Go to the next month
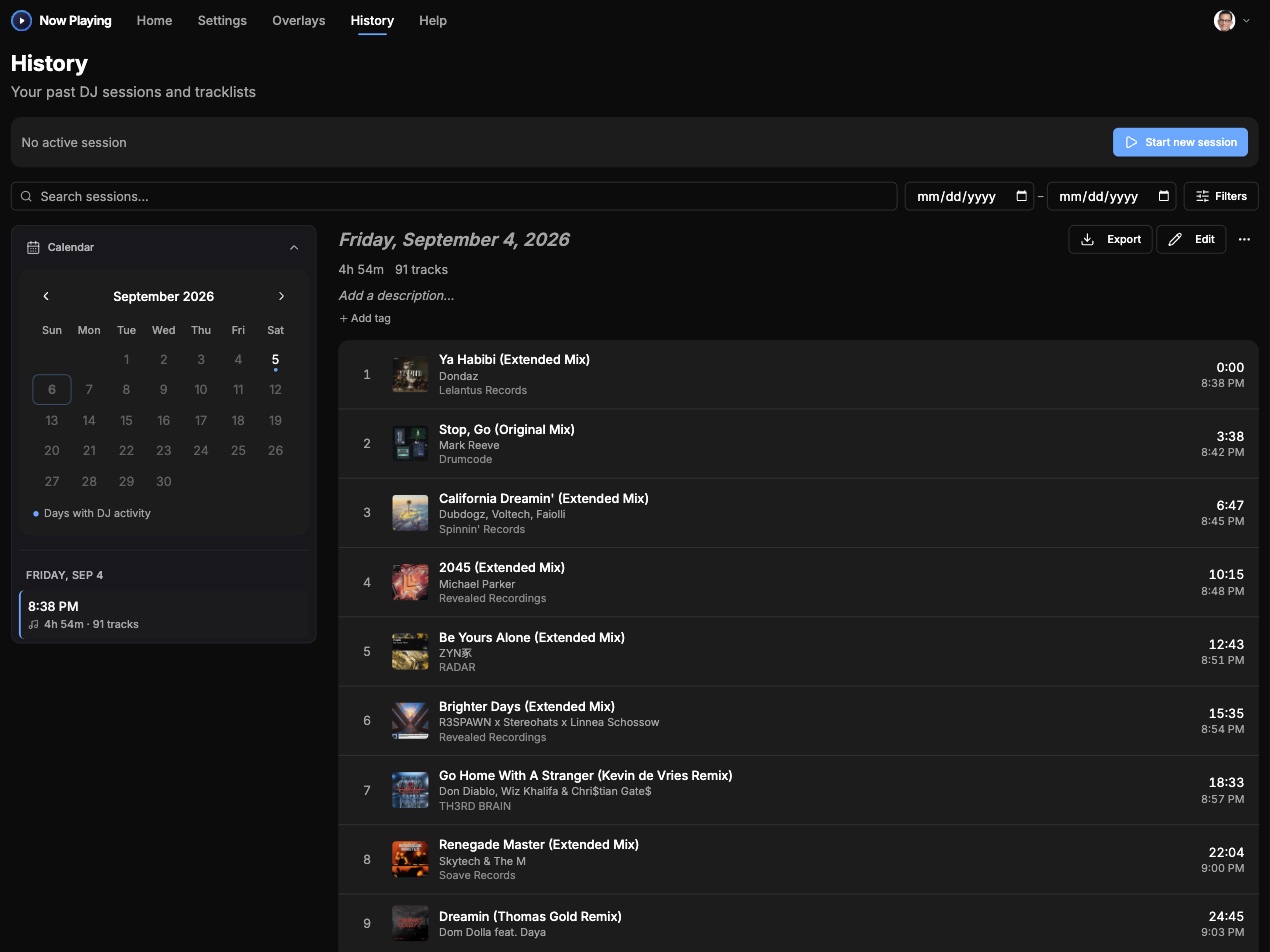The width and height of the screenshot is (1270, 952). 281,296
